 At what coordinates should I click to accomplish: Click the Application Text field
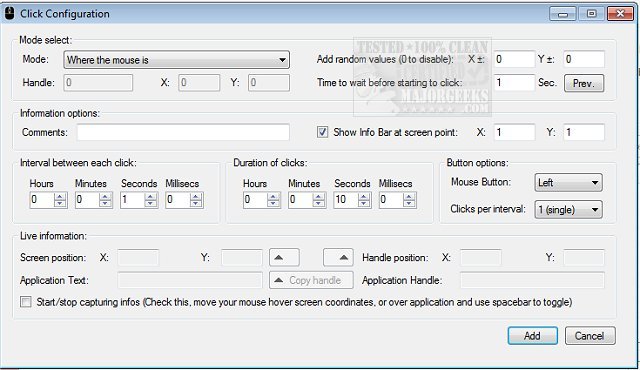(x=190, y=280)
